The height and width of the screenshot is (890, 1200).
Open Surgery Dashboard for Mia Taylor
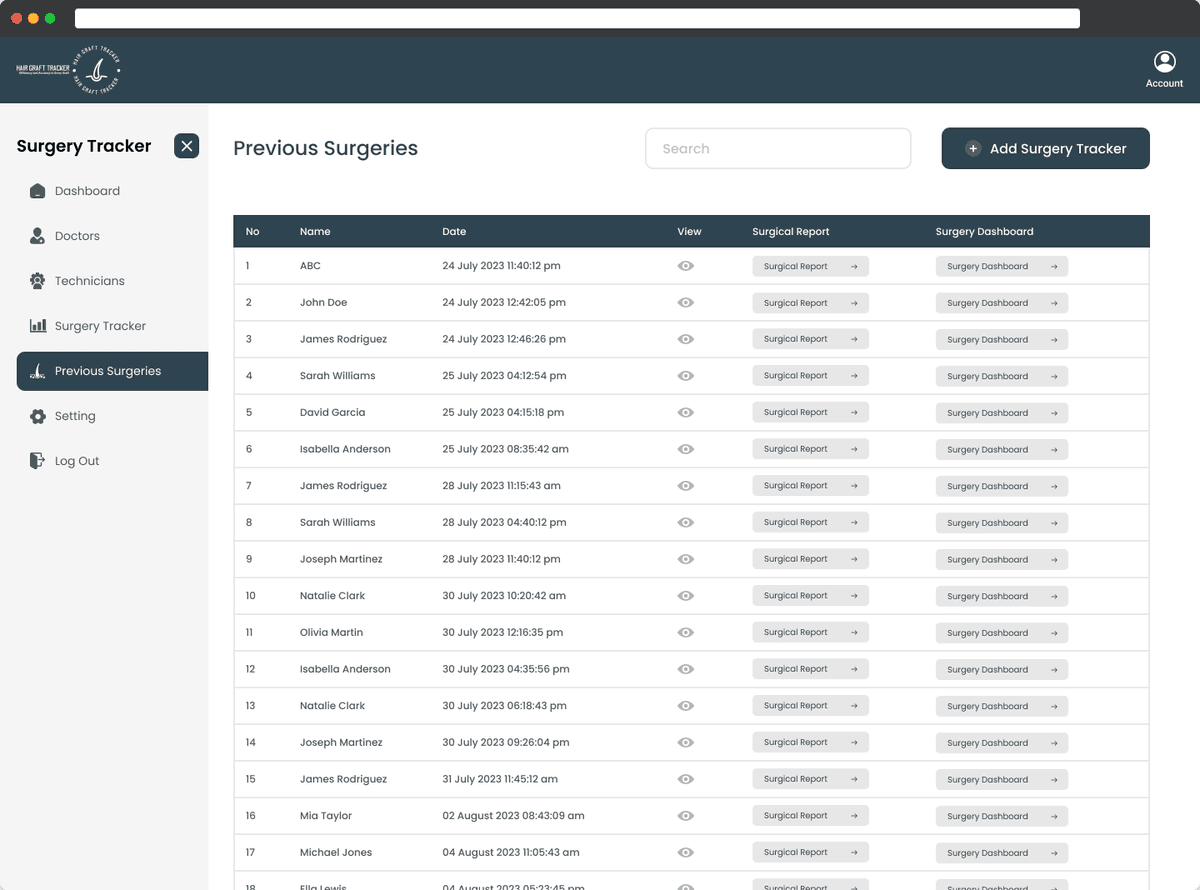click(1001, 817)
